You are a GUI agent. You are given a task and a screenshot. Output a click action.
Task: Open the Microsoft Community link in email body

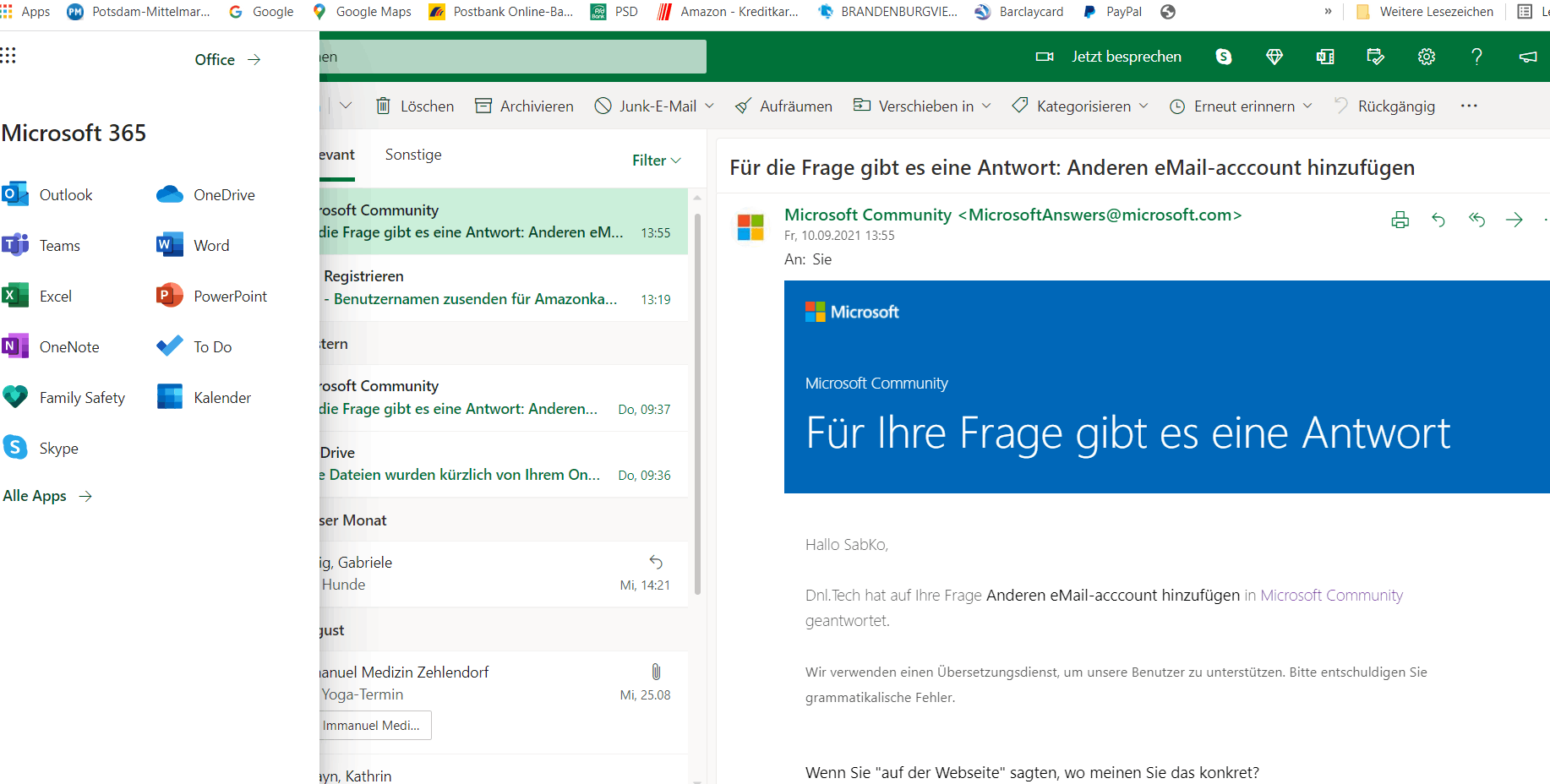pyautogui.click(x=1331, y=596)
